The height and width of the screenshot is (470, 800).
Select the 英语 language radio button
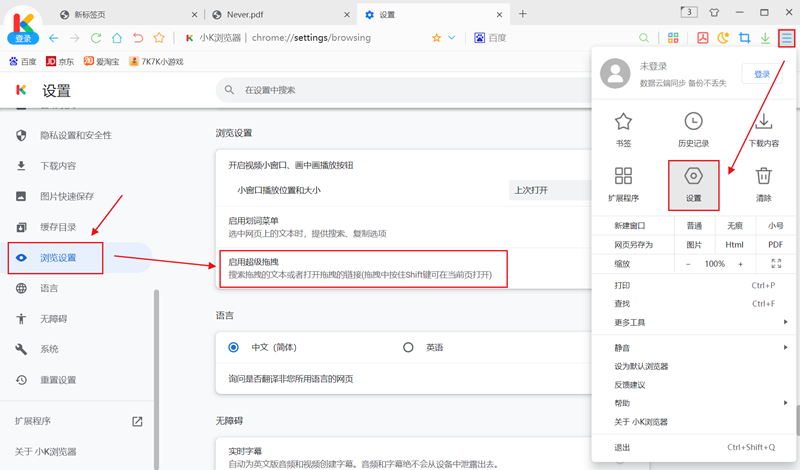(x=408, y=347)
